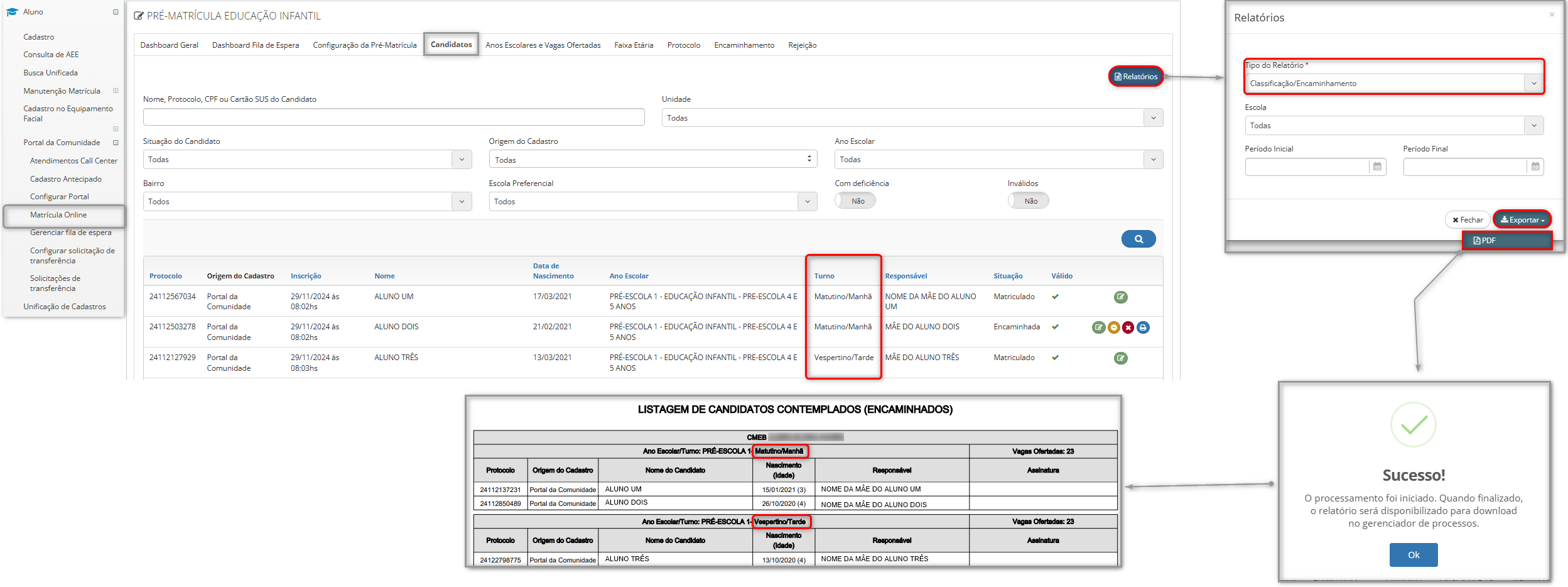The width and height of the screenshot is (1568, 587).
Task: Open Configurar solicitação de transferência
Action: [72, 256]
